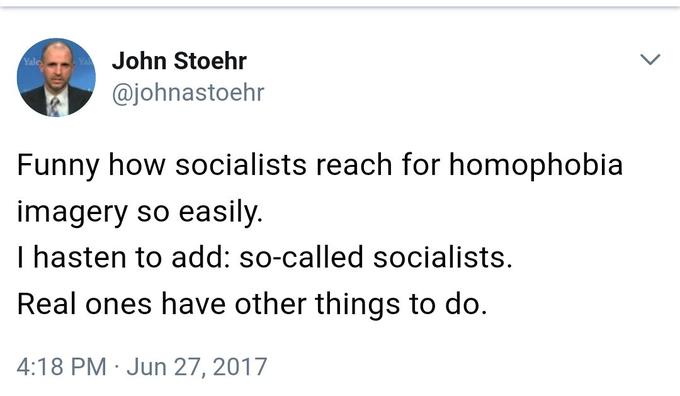Open John Stoehr's profile picture

coord(56,78)
